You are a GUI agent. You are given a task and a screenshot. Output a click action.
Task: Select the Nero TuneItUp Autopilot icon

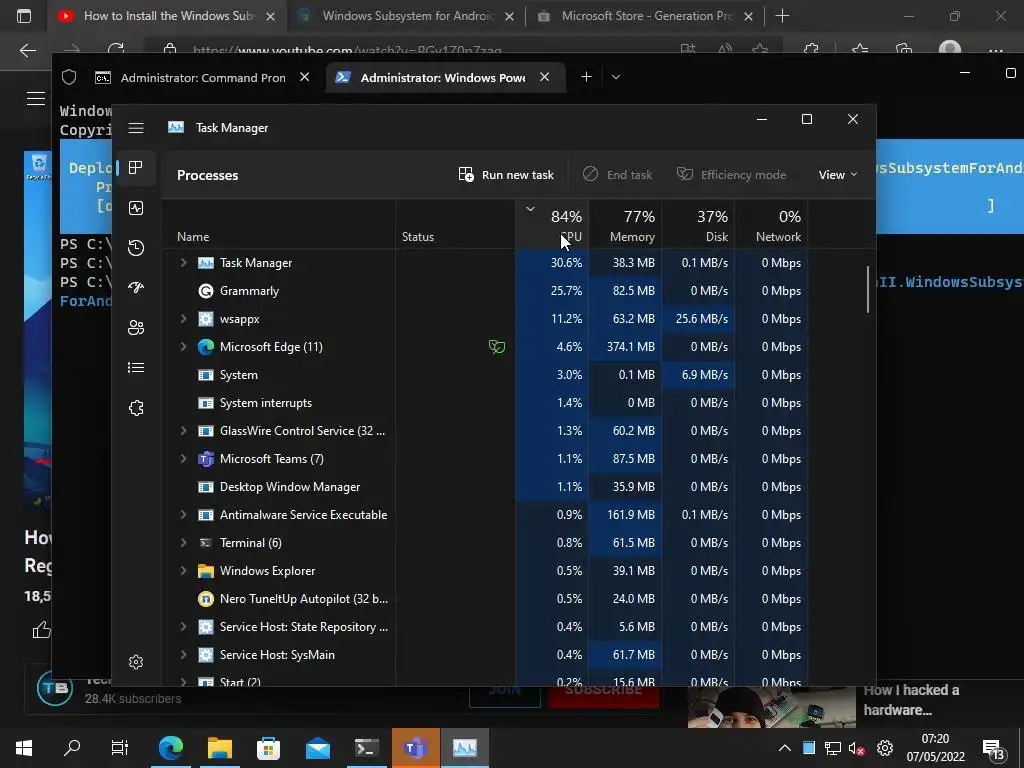(206, 599)
